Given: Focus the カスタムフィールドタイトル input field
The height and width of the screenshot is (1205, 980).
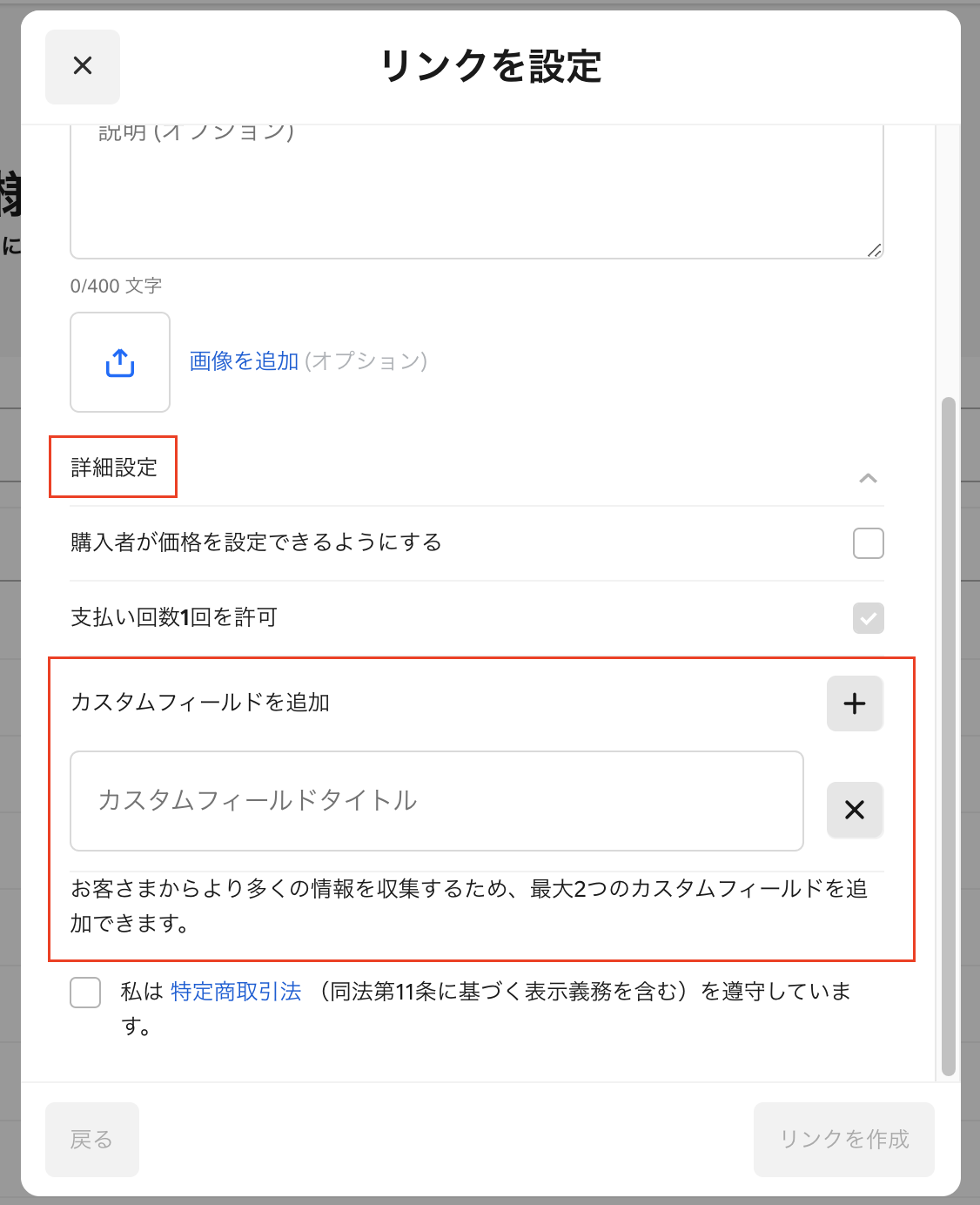Looking at the screenshot, I should [x=436, y=801].
